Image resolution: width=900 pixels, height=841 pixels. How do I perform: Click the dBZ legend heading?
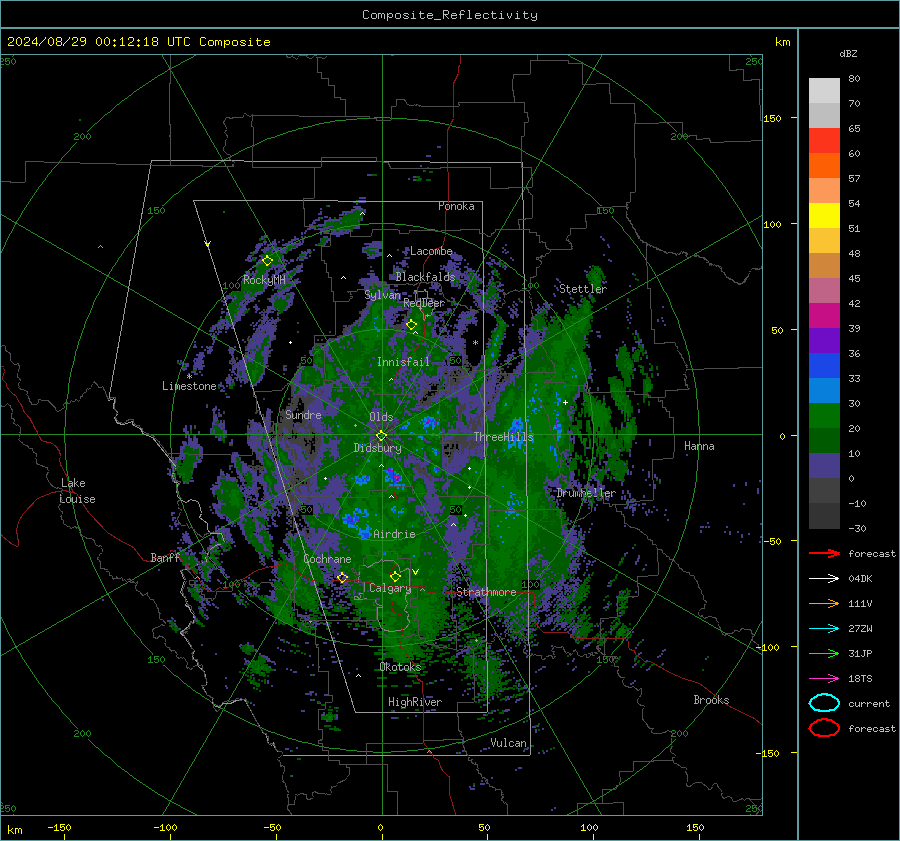tap(848, 53)
